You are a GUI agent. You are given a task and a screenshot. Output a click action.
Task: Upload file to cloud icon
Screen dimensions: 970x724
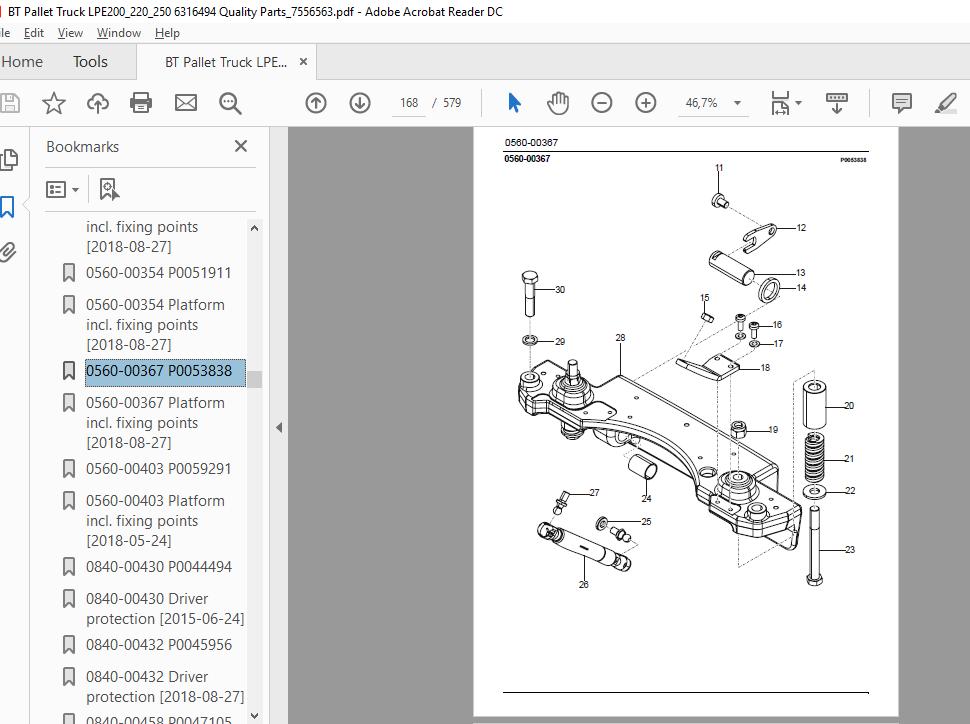pos(98,103)
